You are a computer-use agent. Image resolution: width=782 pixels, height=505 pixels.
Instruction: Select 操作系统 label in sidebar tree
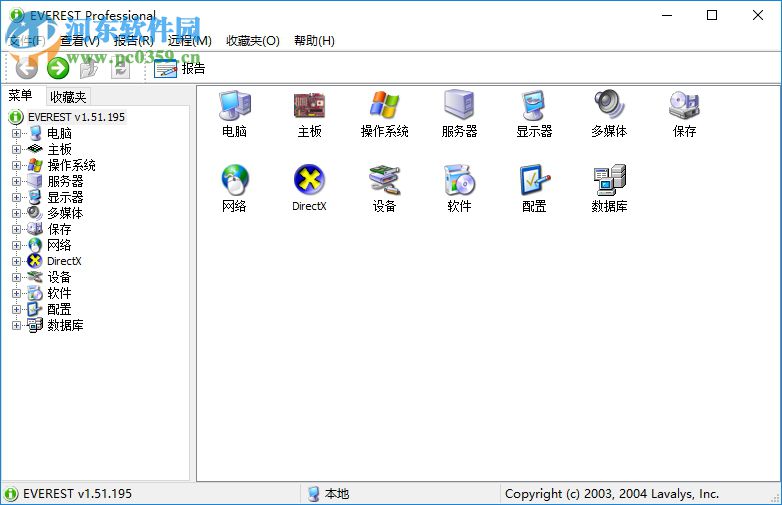click(x=71, y=165)
